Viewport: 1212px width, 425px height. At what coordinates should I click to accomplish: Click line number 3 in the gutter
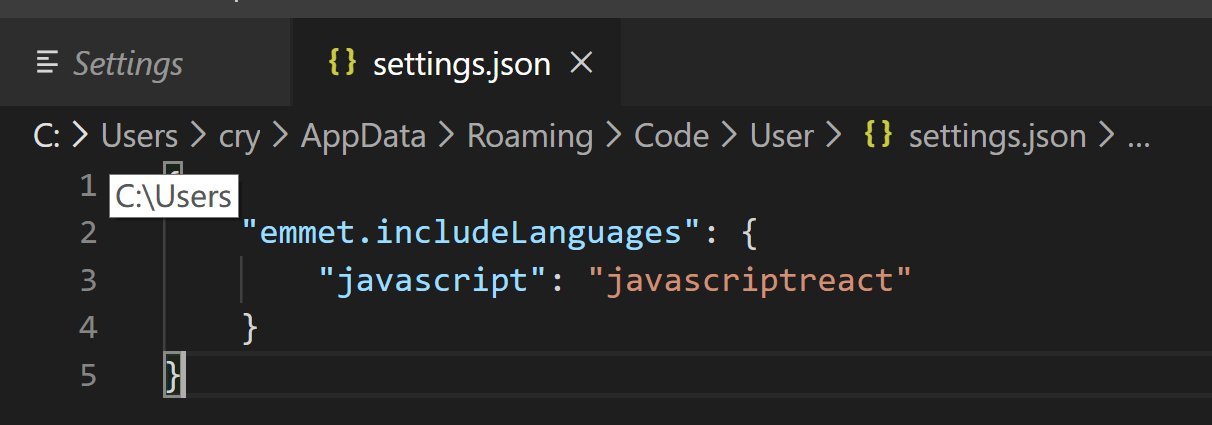pos(88,280)
